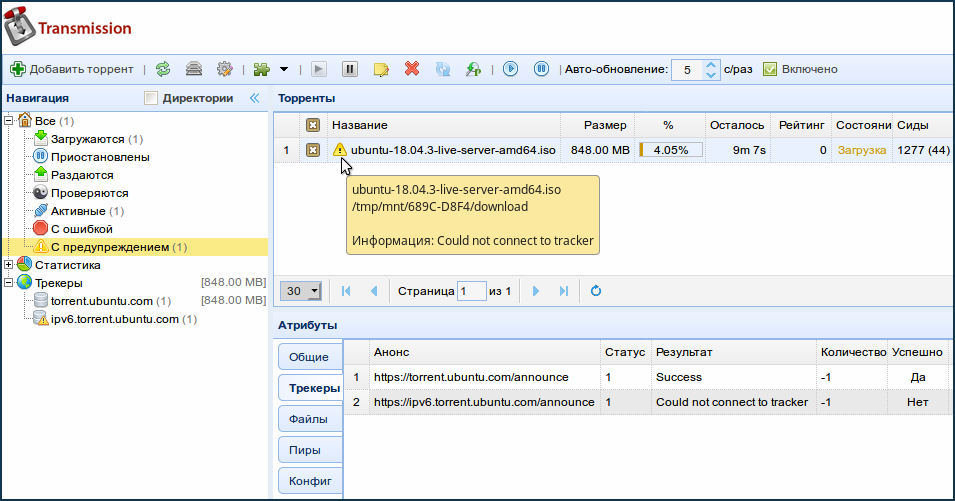Sort by the Размер column header
This screenshot has width=955, height=501.
[x=597, y=125]
